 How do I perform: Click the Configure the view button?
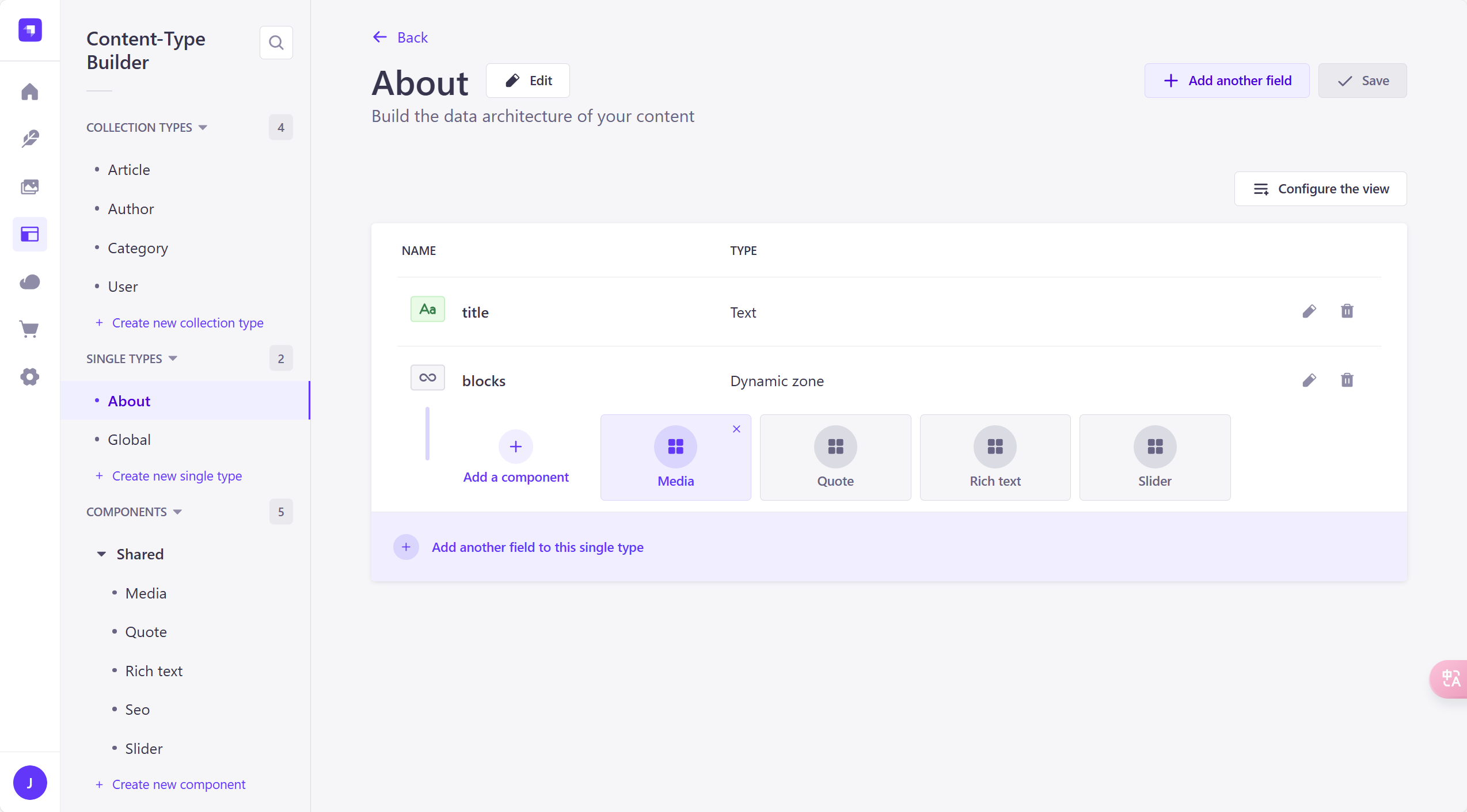click(1320, 189)
